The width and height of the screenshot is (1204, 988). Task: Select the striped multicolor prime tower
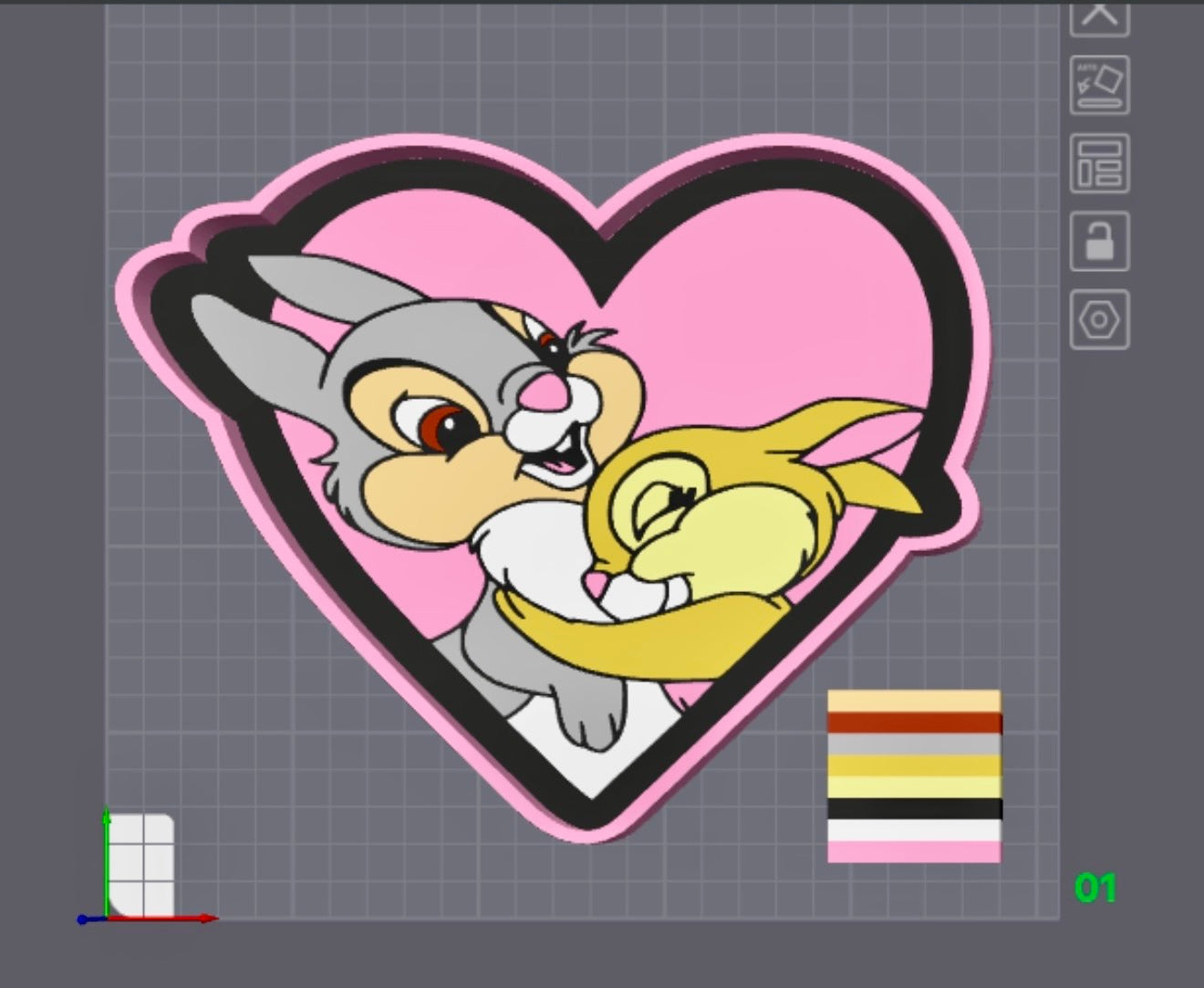coord(914,776)
